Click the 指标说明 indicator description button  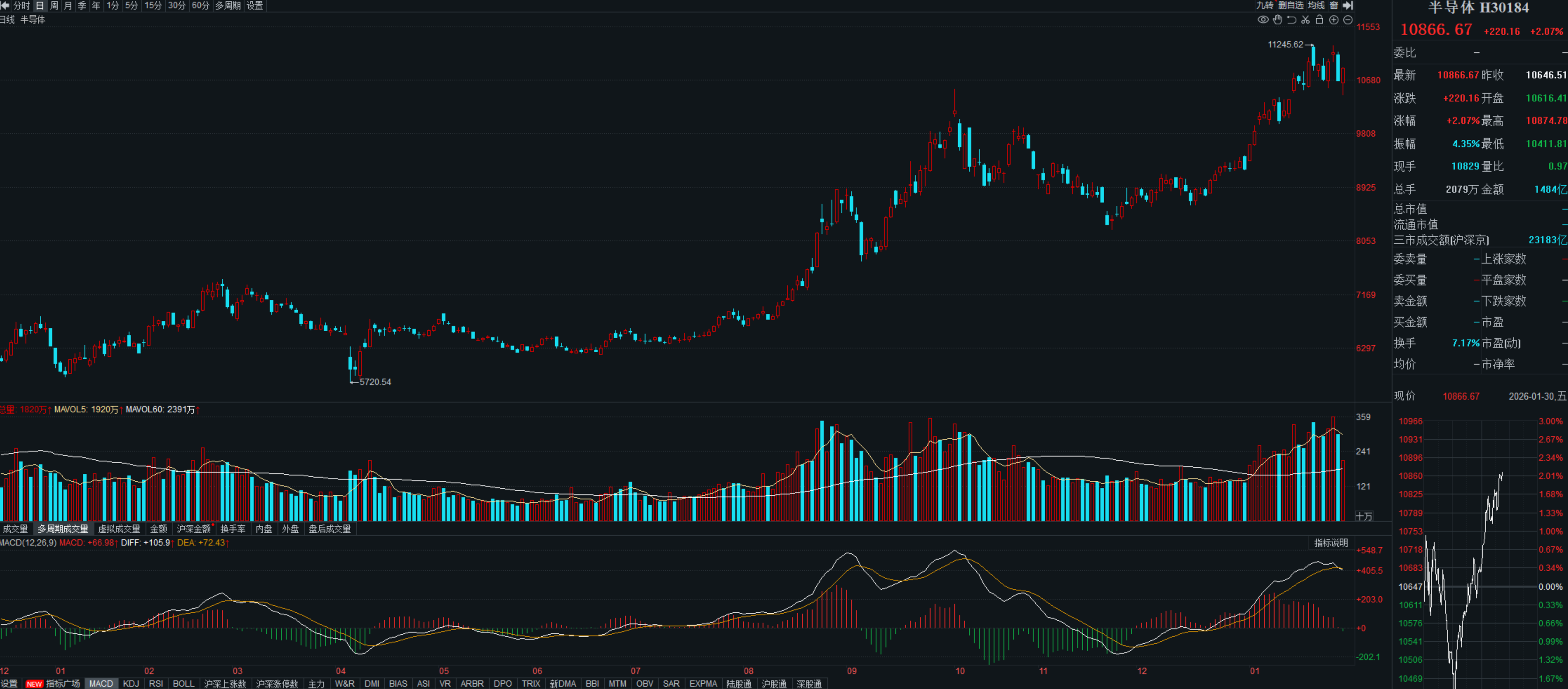tap(1331, 543)
